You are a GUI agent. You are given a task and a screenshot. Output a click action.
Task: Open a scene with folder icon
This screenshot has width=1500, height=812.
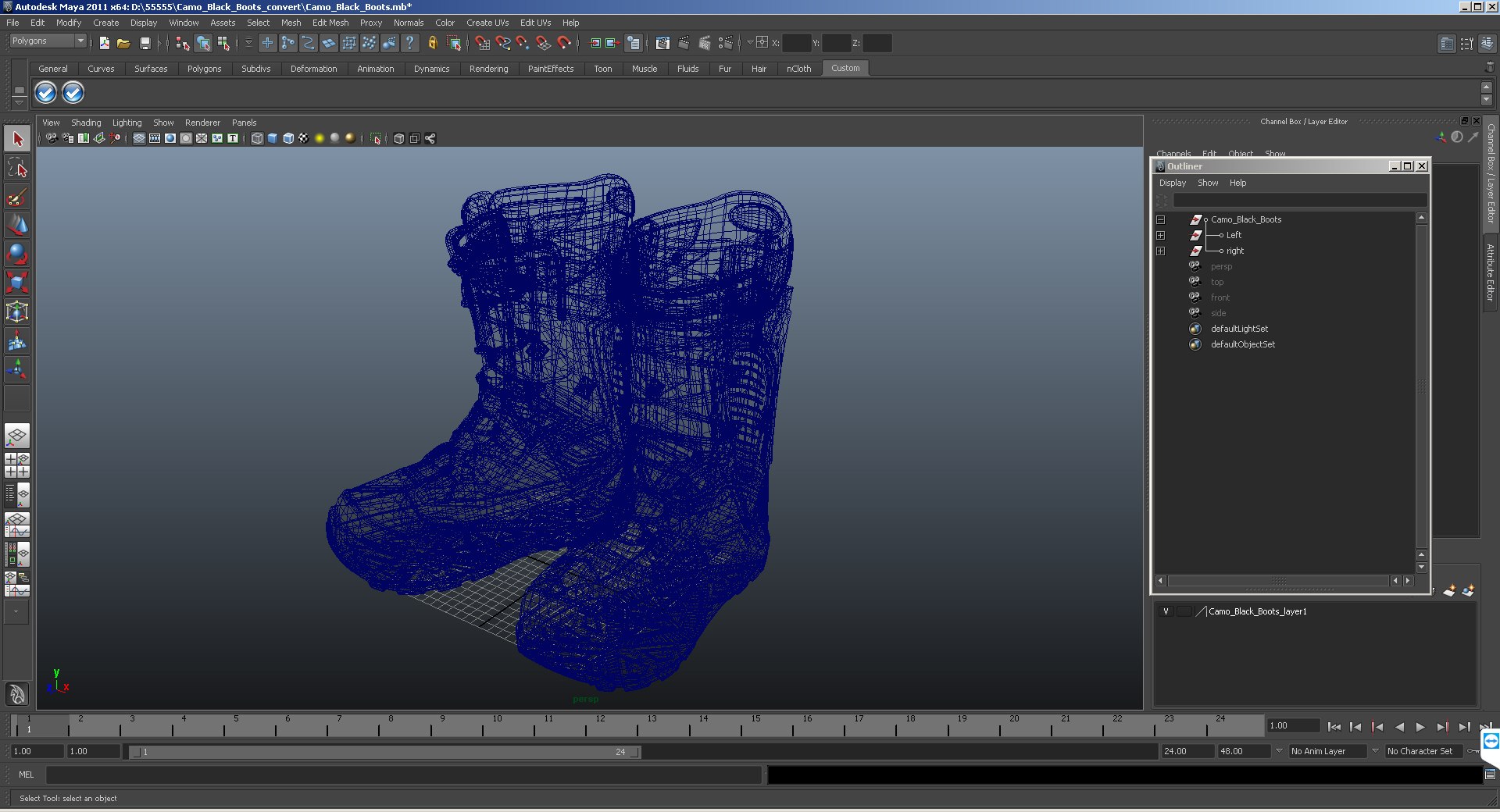click(123, 43)
